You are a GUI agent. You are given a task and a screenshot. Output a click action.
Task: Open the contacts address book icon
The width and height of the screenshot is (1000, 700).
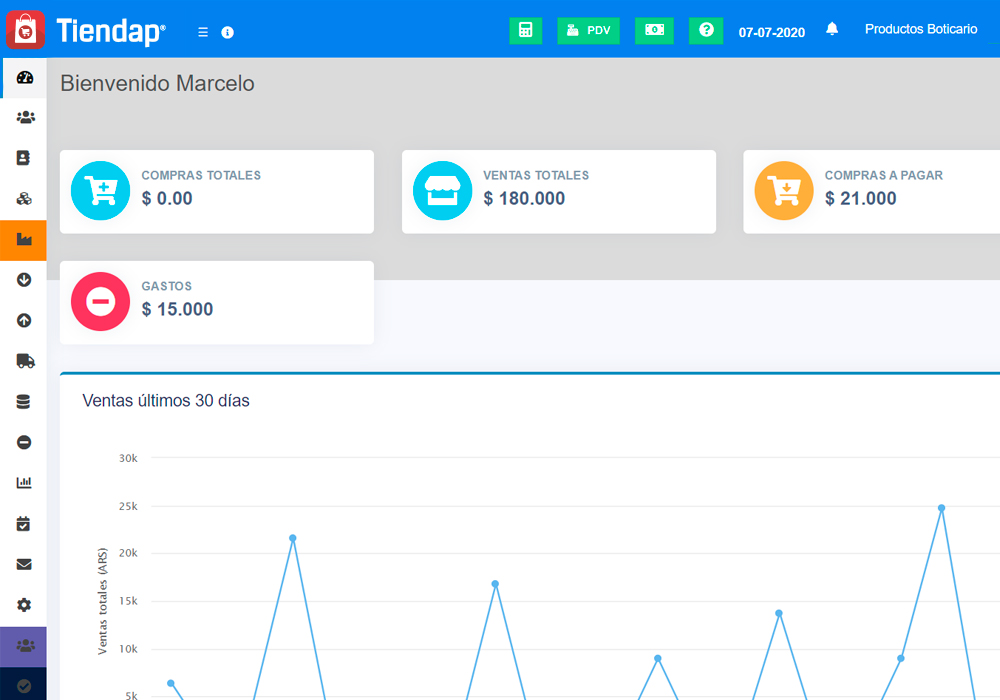[24, 158]
